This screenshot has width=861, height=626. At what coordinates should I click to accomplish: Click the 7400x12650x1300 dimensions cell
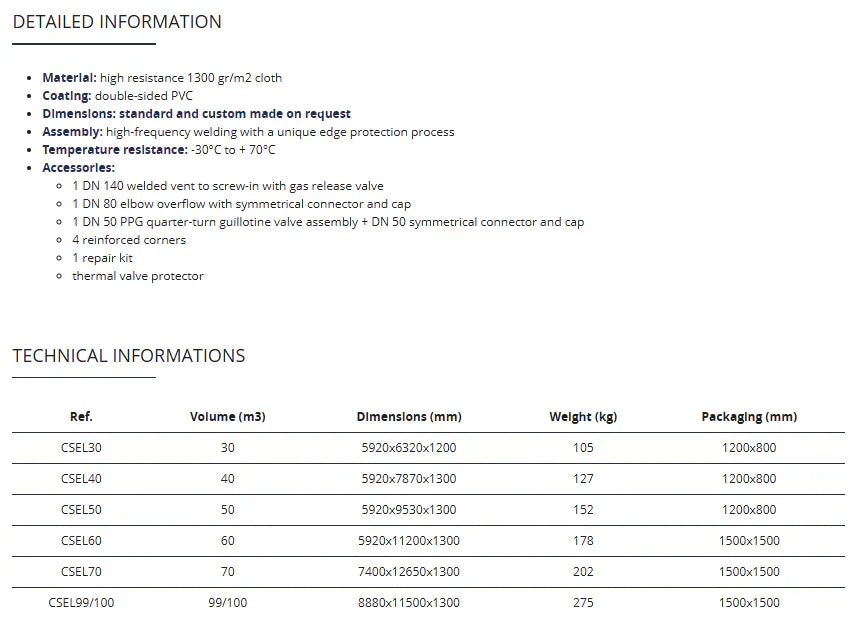409,572
